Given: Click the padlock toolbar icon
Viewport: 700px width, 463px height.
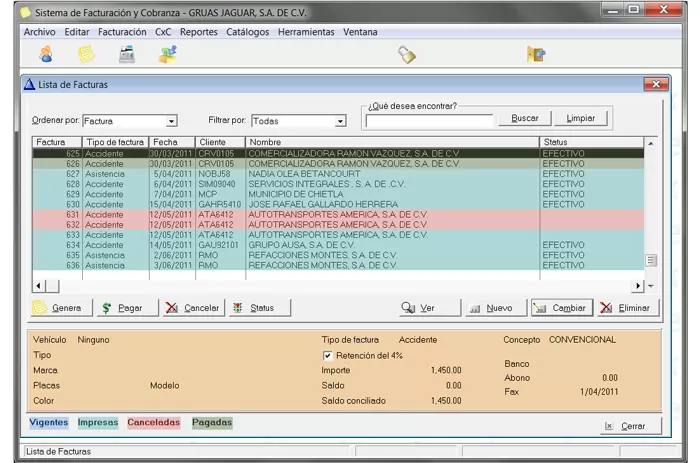Looking at the screenshot, I should tap(407, 54).
